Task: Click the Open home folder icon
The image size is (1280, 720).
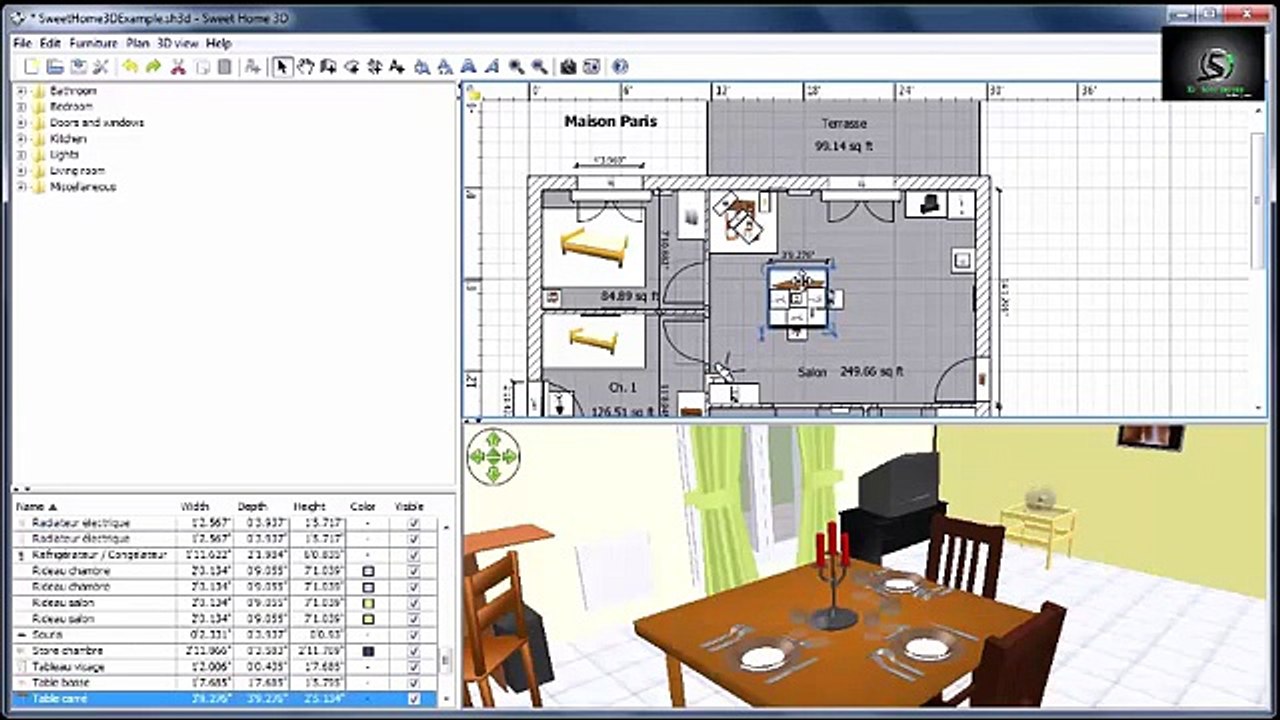Action: pos(55,67)
